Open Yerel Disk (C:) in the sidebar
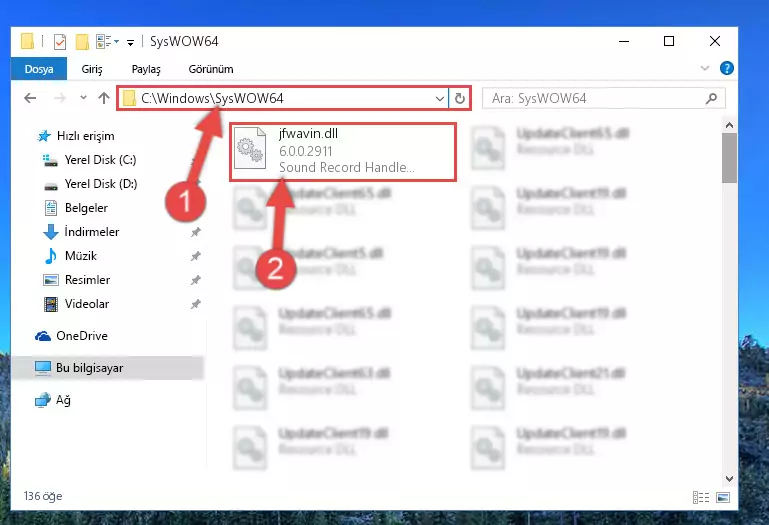The width and height of the screenshot is (769, 525). (100, 160)
